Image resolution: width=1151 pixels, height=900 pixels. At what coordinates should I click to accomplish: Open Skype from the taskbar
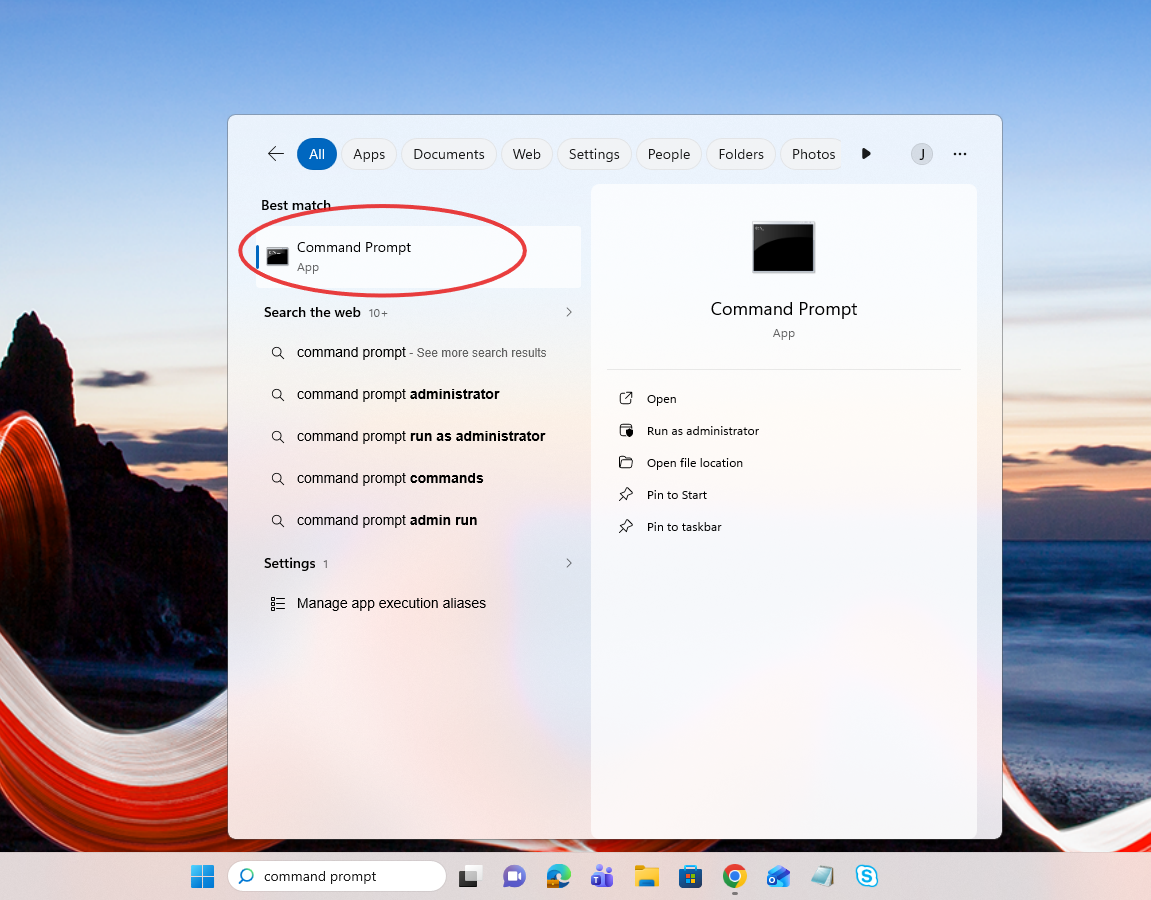point(866,876)
